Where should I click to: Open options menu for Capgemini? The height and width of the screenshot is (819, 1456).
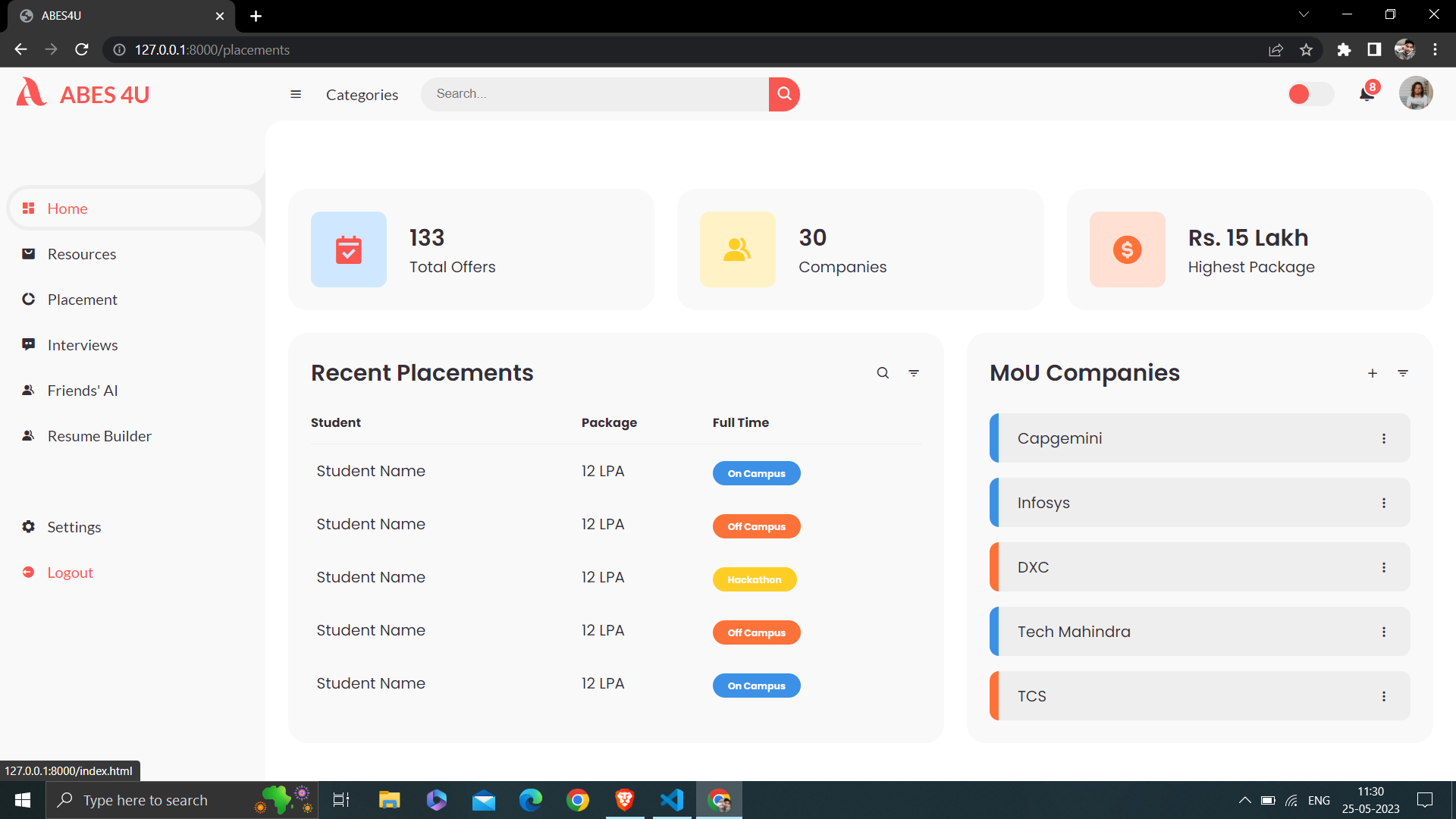(x=1384, y=438)
